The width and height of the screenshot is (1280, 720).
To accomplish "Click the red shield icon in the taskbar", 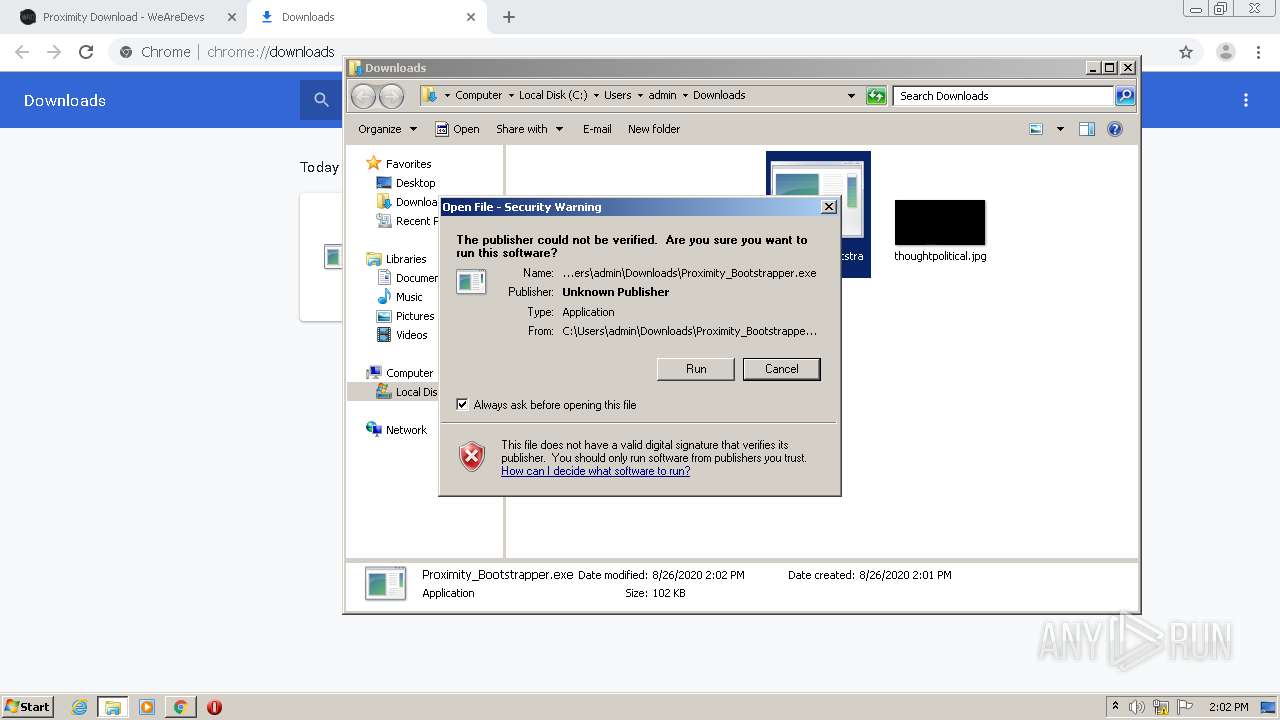I will click(214, 707).
